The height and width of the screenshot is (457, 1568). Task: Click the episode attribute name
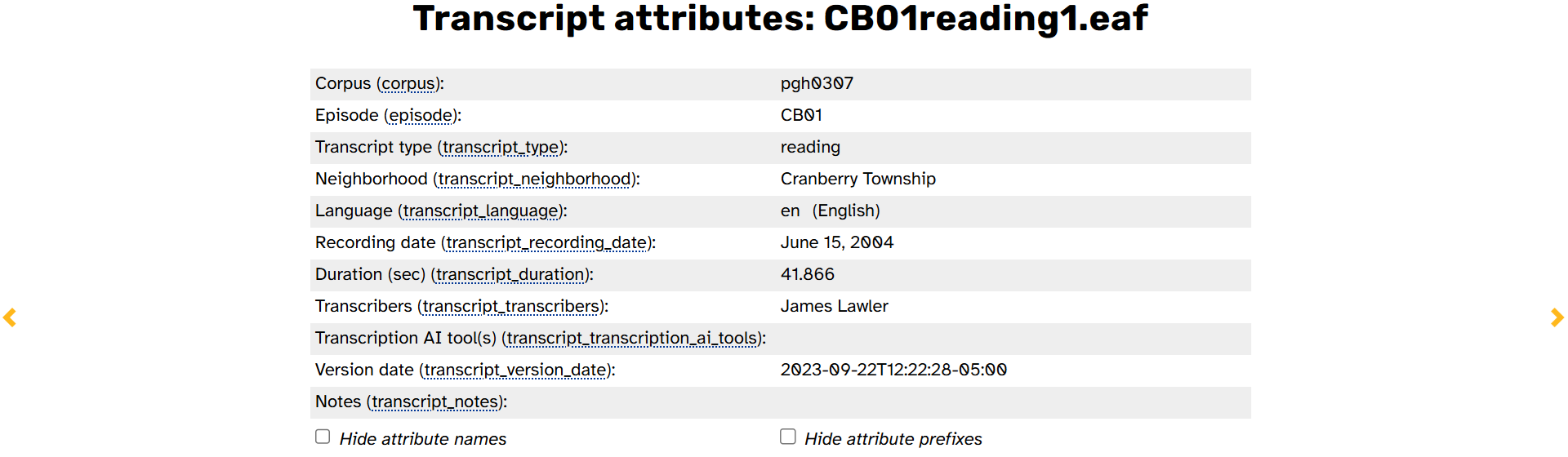coord(421,116)
